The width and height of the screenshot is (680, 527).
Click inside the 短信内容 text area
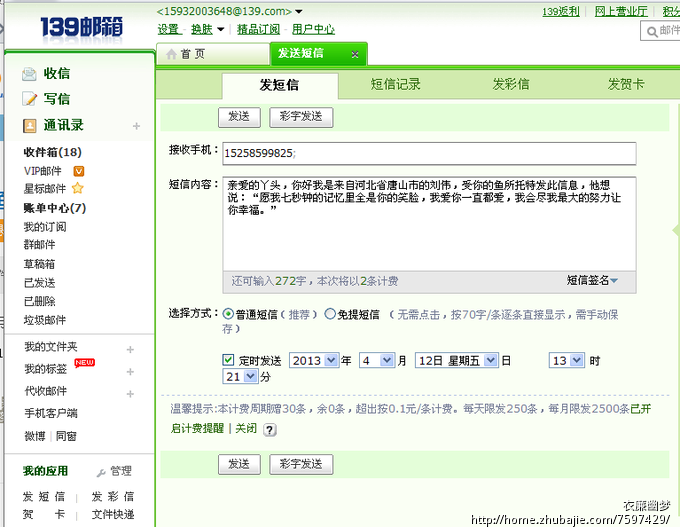429,224
